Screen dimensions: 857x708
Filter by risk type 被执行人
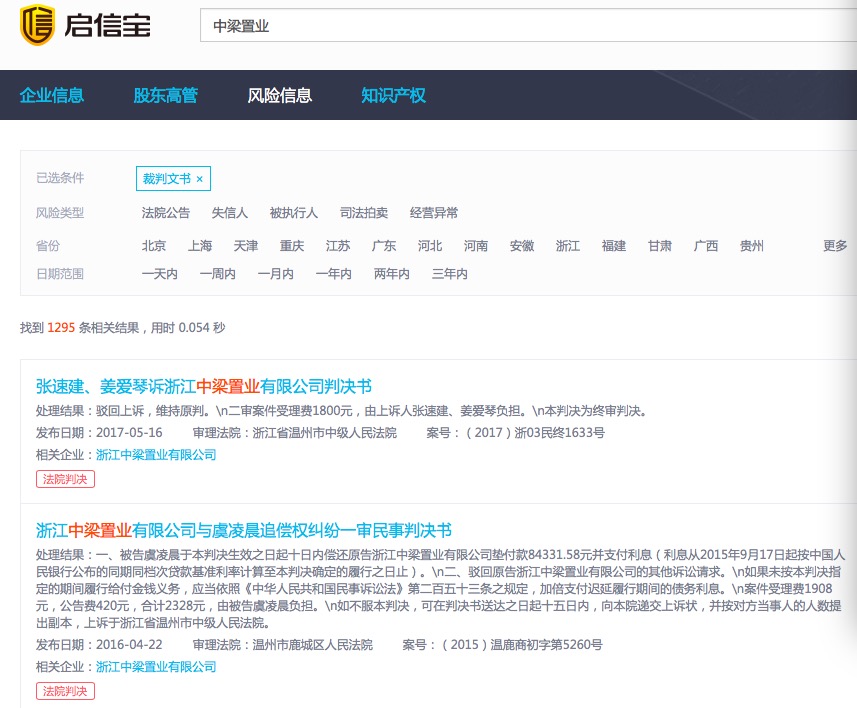coord(294,213)
